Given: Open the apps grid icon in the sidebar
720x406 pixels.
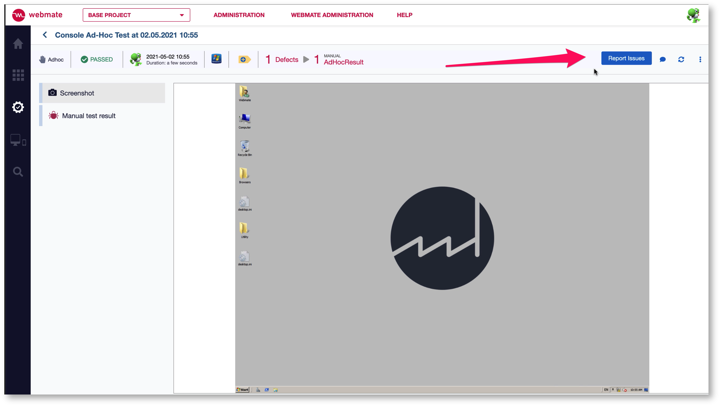Looking at the screenshot, I should pyautogui.click(x=18, y=75).
